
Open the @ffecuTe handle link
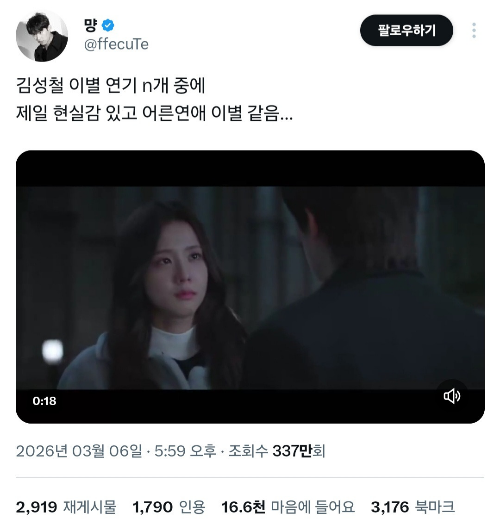116,44
